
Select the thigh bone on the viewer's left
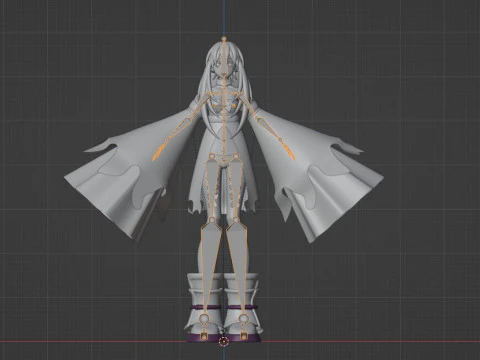[x=211, y=188]
